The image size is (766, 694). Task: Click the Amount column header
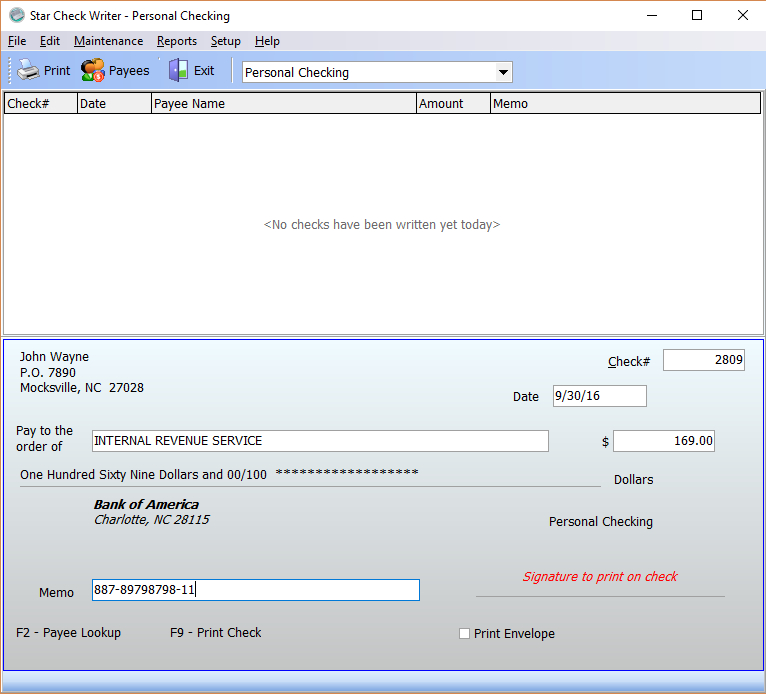(453, 104)
